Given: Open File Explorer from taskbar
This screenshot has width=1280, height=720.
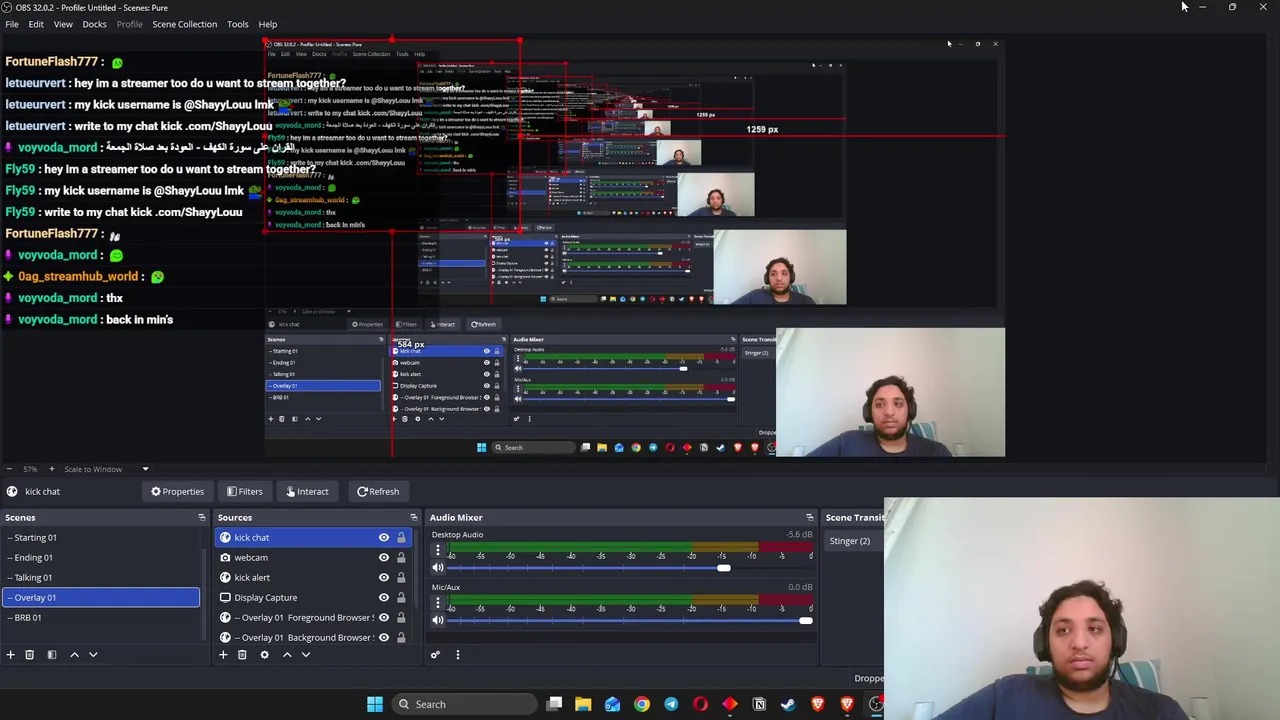Looking at the screenshot, I should pyautogui.click(x=583, y=704).
